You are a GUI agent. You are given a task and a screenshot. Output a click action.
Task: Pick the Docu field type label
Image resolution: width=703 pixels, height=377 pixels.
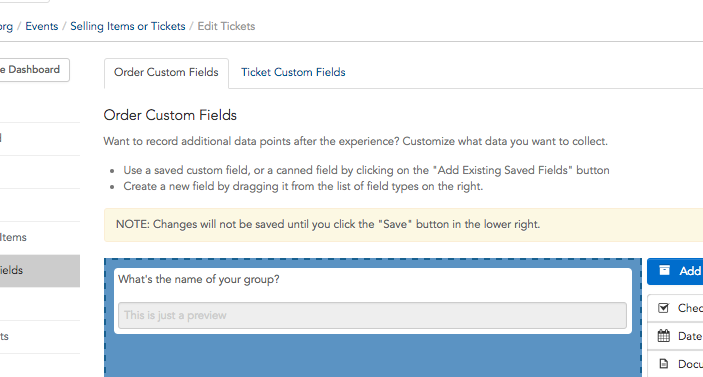click(x=690, y=364)
